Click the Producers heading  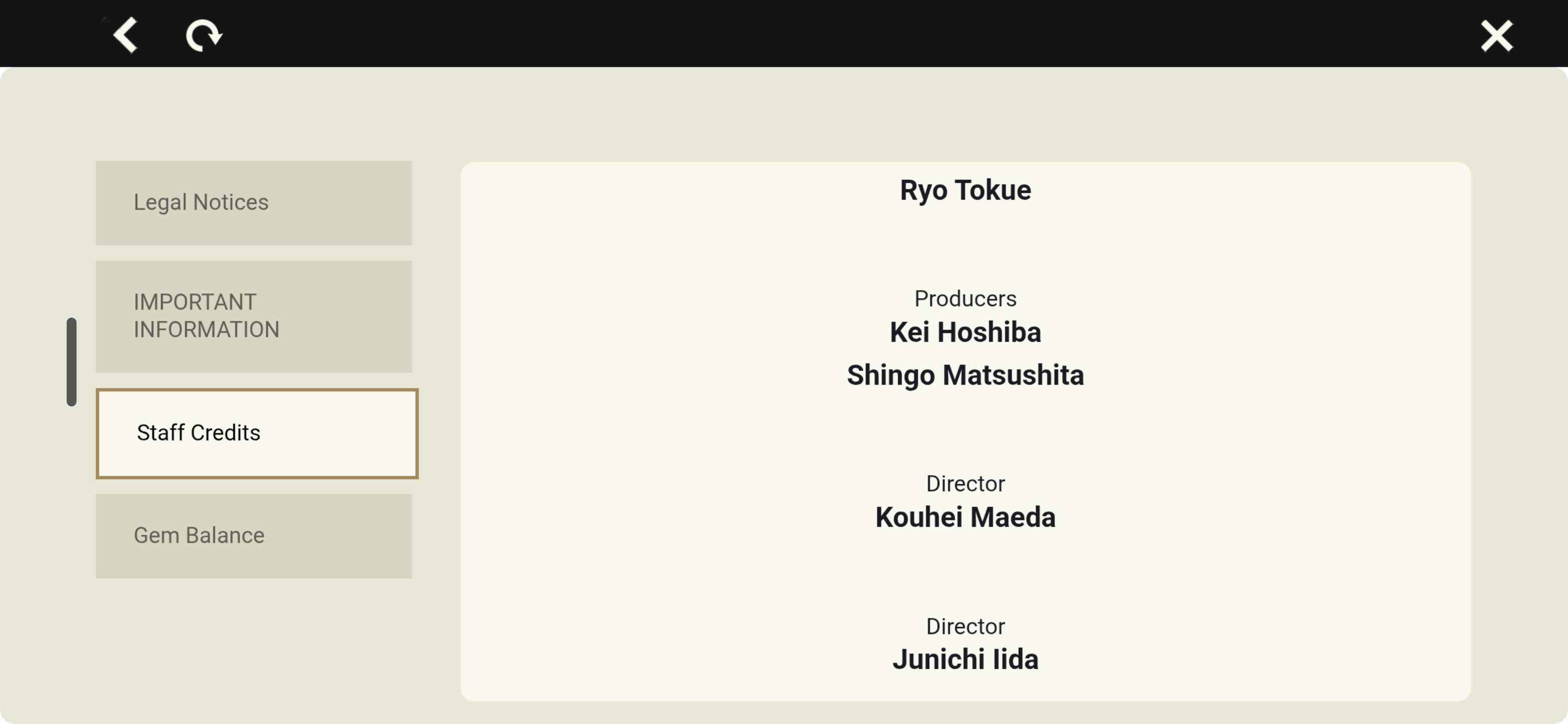click(x=965, y=298)
